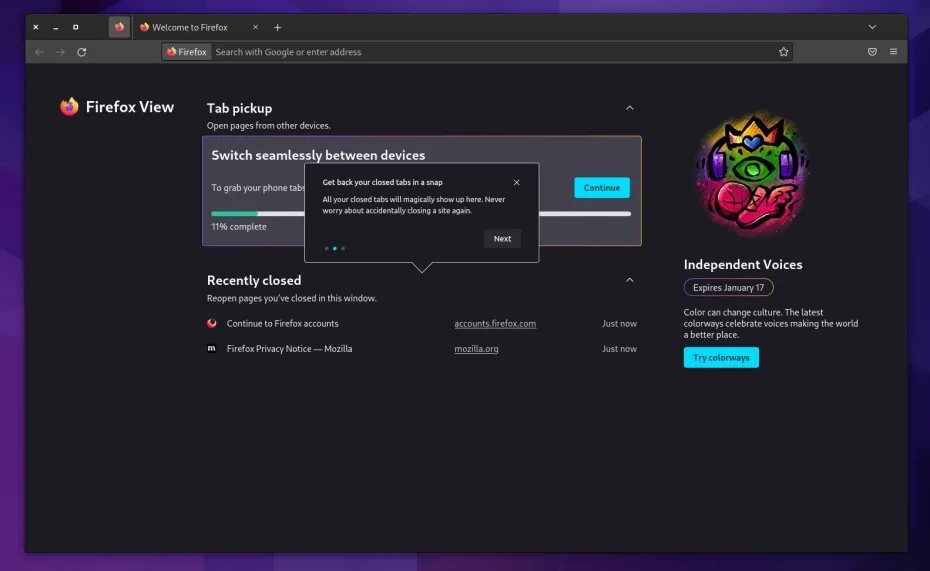Reopen Continue to Firefox accounts entry
The height and width of the screenshot is (571, 930).
(x=282, y=324)
